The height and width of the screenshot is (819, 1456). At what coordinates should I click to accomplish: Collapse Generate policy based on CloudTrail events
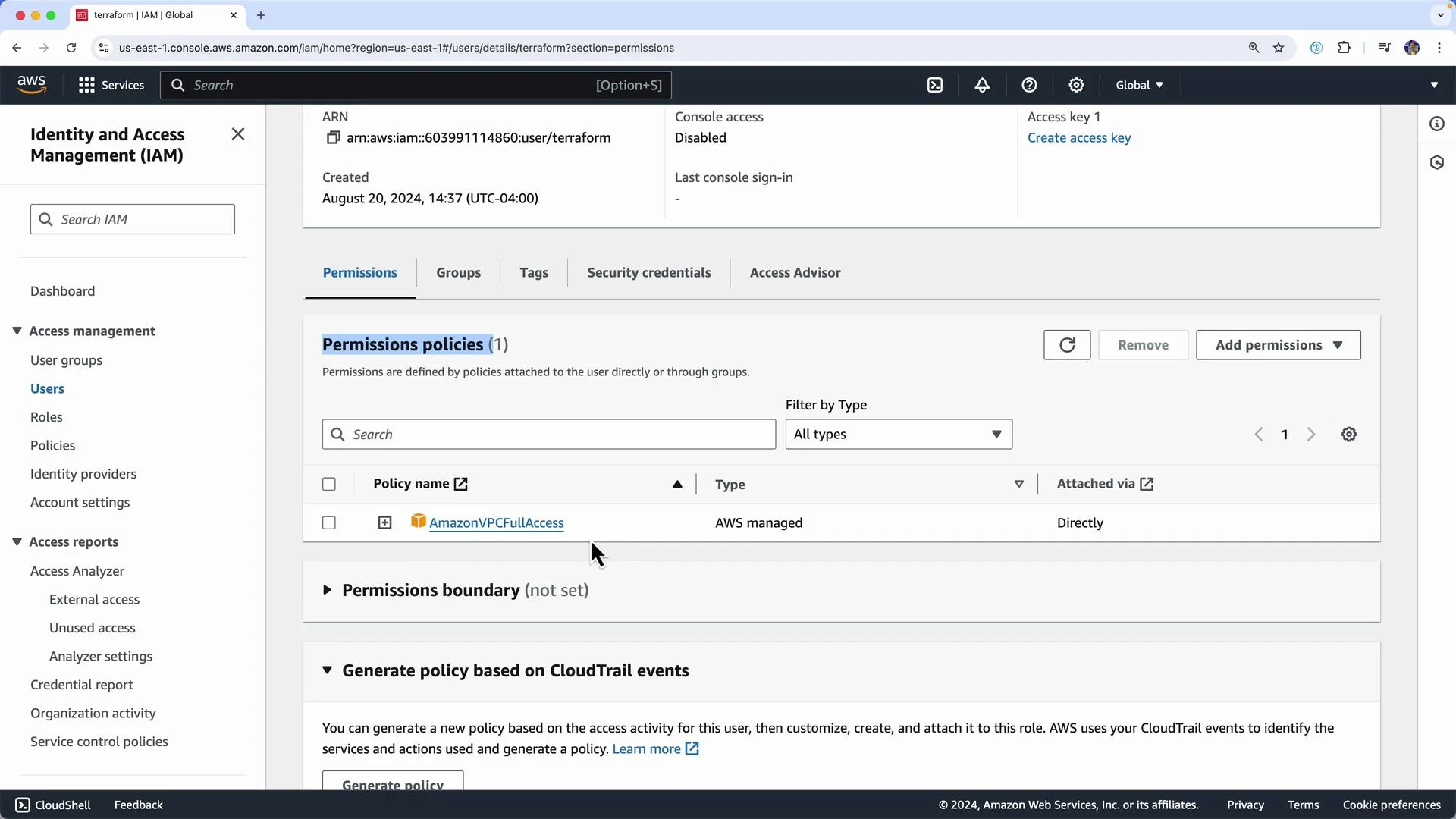[327, 670]
